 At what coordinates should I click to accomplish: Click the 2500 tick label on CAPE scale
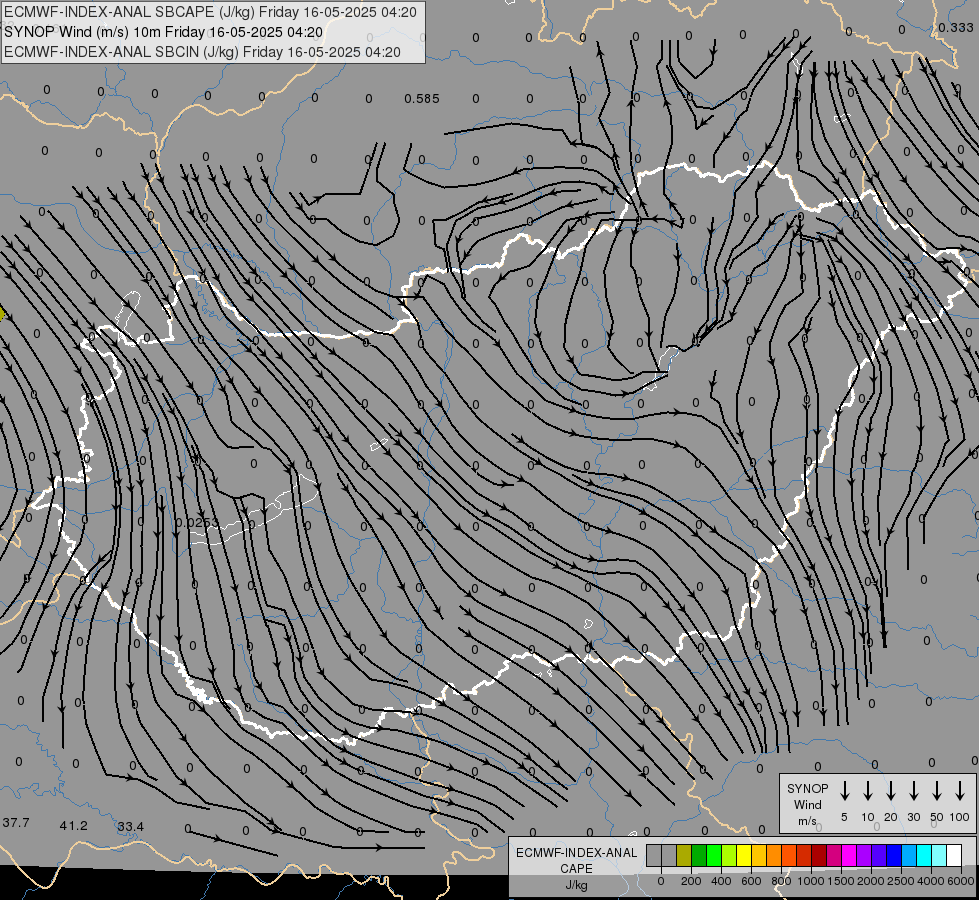[x=901, y=881]
